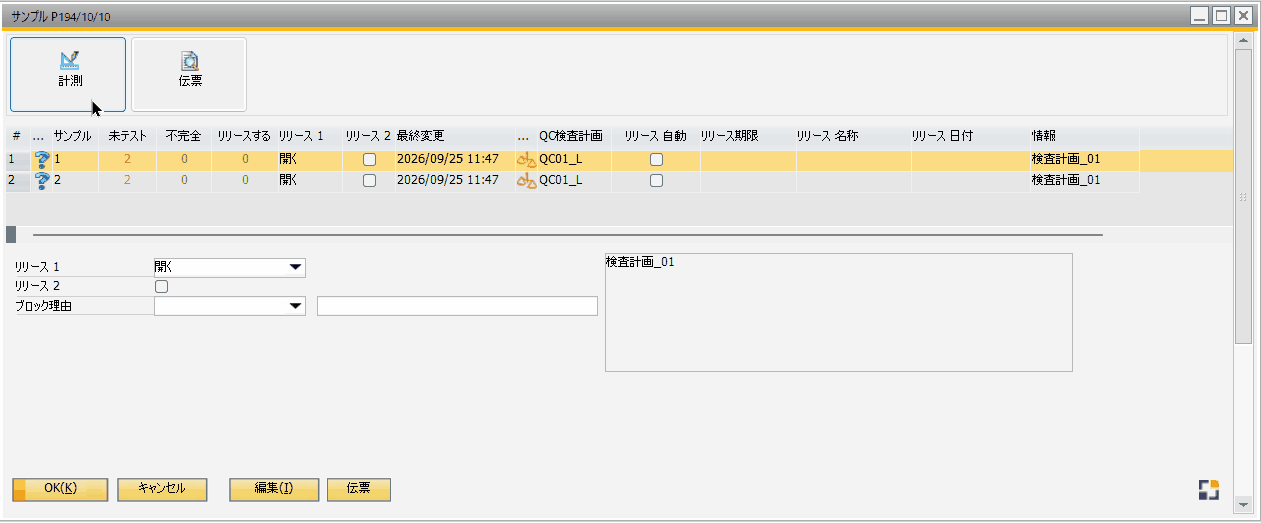The image size is (1261, 523).
Task: Click the 検査計画_01 information text area
Action: pos(839,312)
